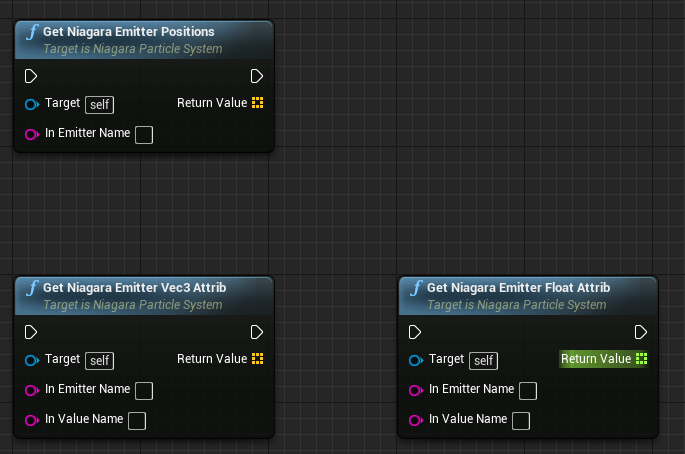Click Return Value array pin on Emitter Positions node
The width and height of the screenshot is (685, 454).
pos(258,103)
